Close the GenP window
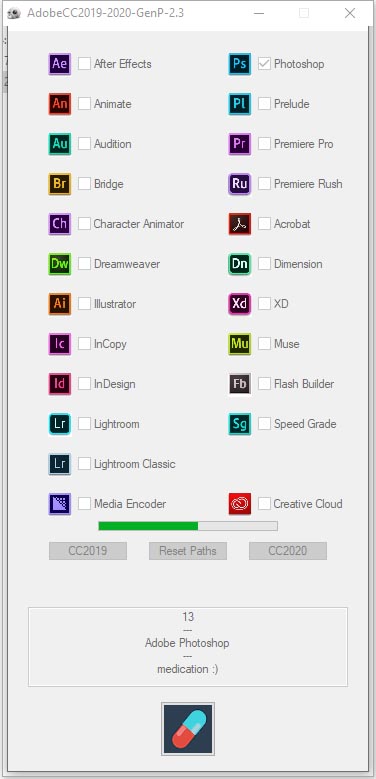Viewport: 376px width, 779px height. pyautogui.click(x=350, y=13)
